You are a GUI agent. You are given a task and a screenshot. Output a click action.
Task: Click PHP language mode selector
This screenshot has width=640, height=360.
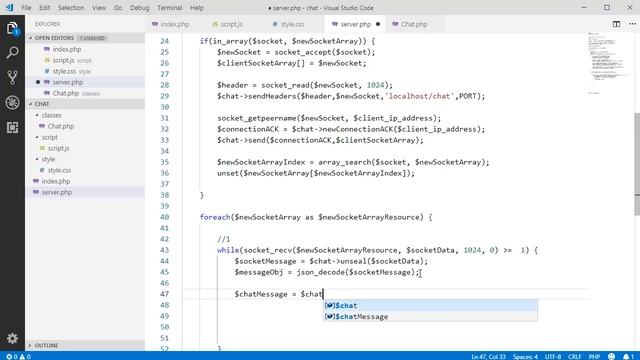click(594, 356)
